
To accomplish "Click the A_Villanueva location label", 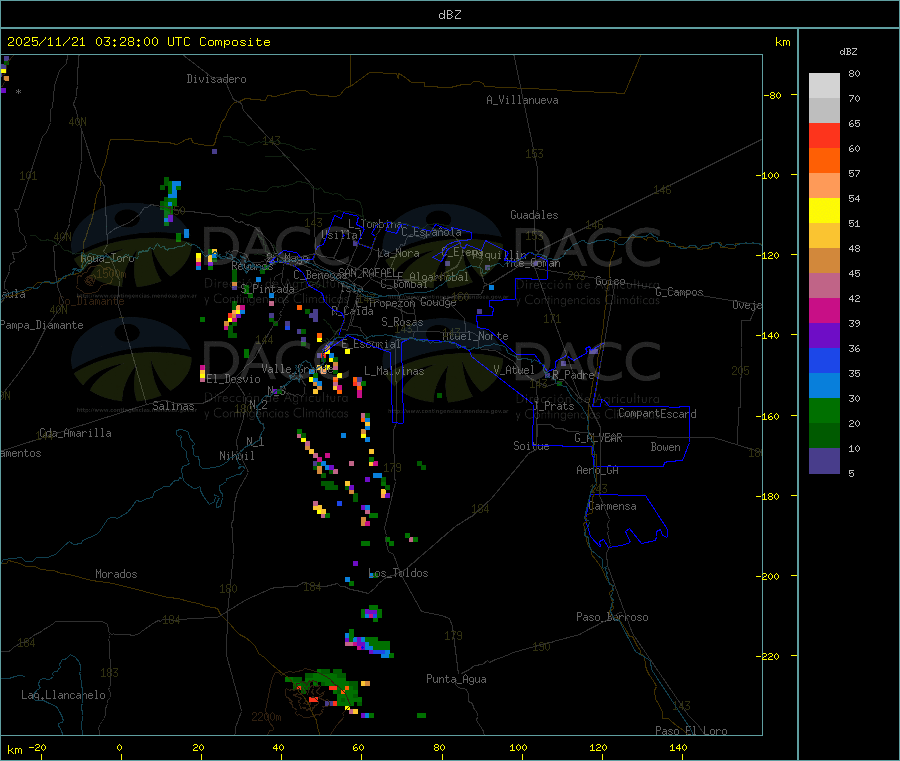I will 522,100.
